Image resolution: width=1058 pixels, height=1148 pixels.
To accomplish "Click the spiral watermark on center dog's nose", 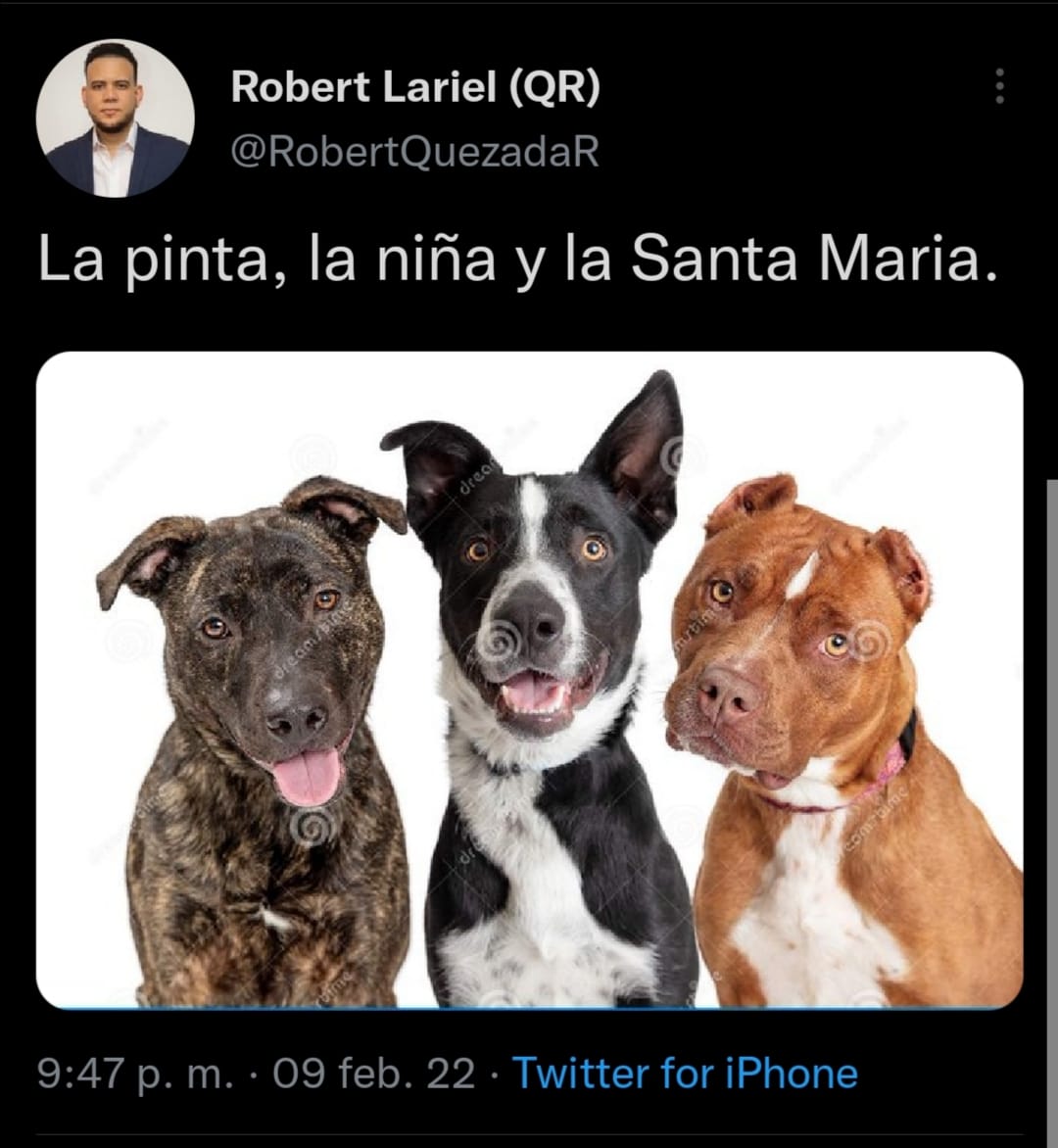I will click(498, 641).
